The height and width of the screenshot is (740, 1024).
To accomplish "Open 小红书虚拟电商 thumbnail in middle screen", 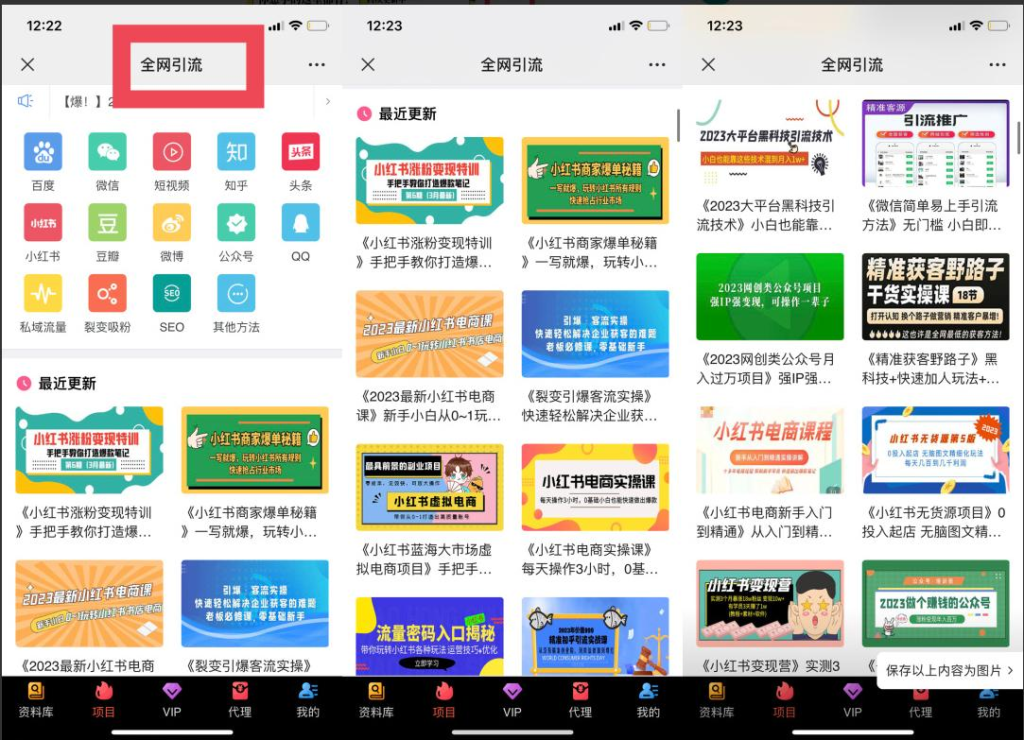I will point(430,487).
